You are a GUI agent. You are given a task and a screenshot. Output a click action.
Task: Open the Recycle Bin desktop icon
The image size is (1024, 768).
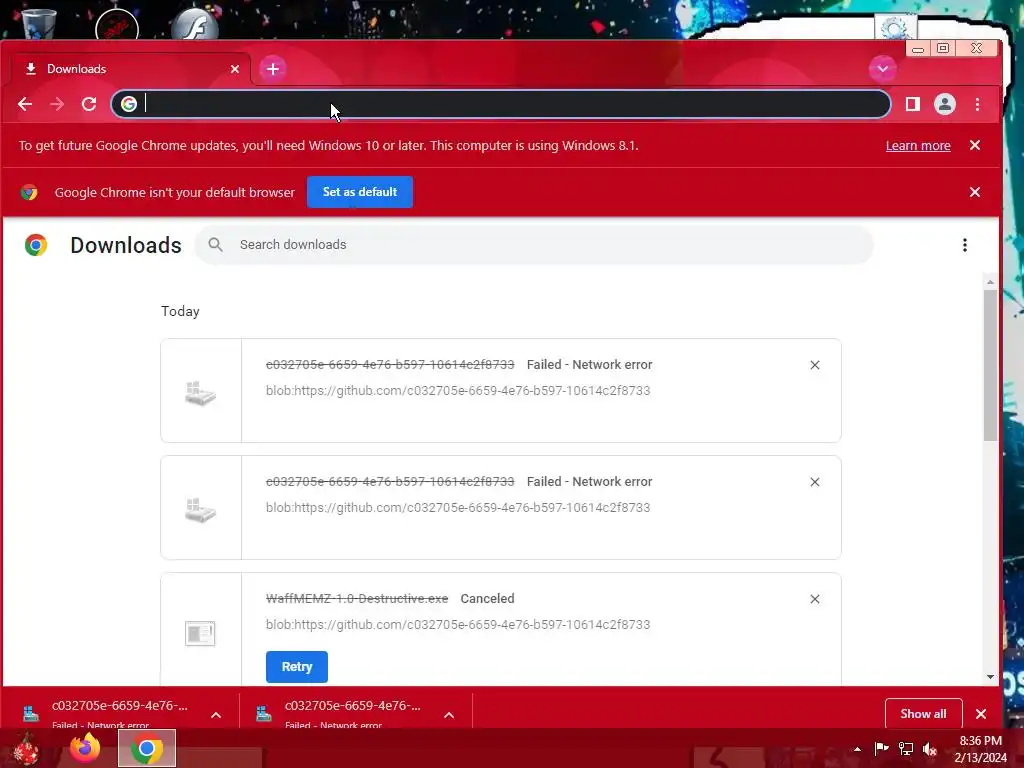click(x=39, y=22)
